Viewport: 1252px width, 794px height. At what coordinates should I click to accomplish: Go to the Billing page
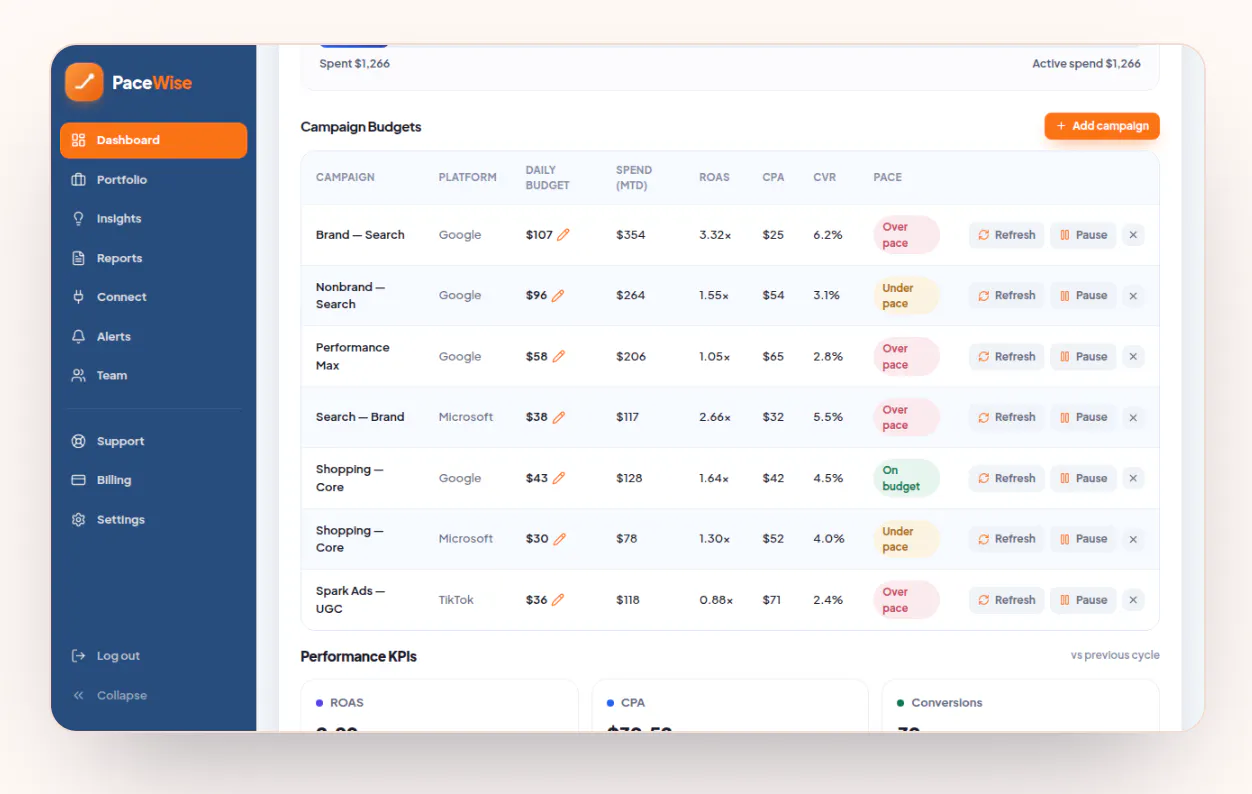(x=153, y=480)
